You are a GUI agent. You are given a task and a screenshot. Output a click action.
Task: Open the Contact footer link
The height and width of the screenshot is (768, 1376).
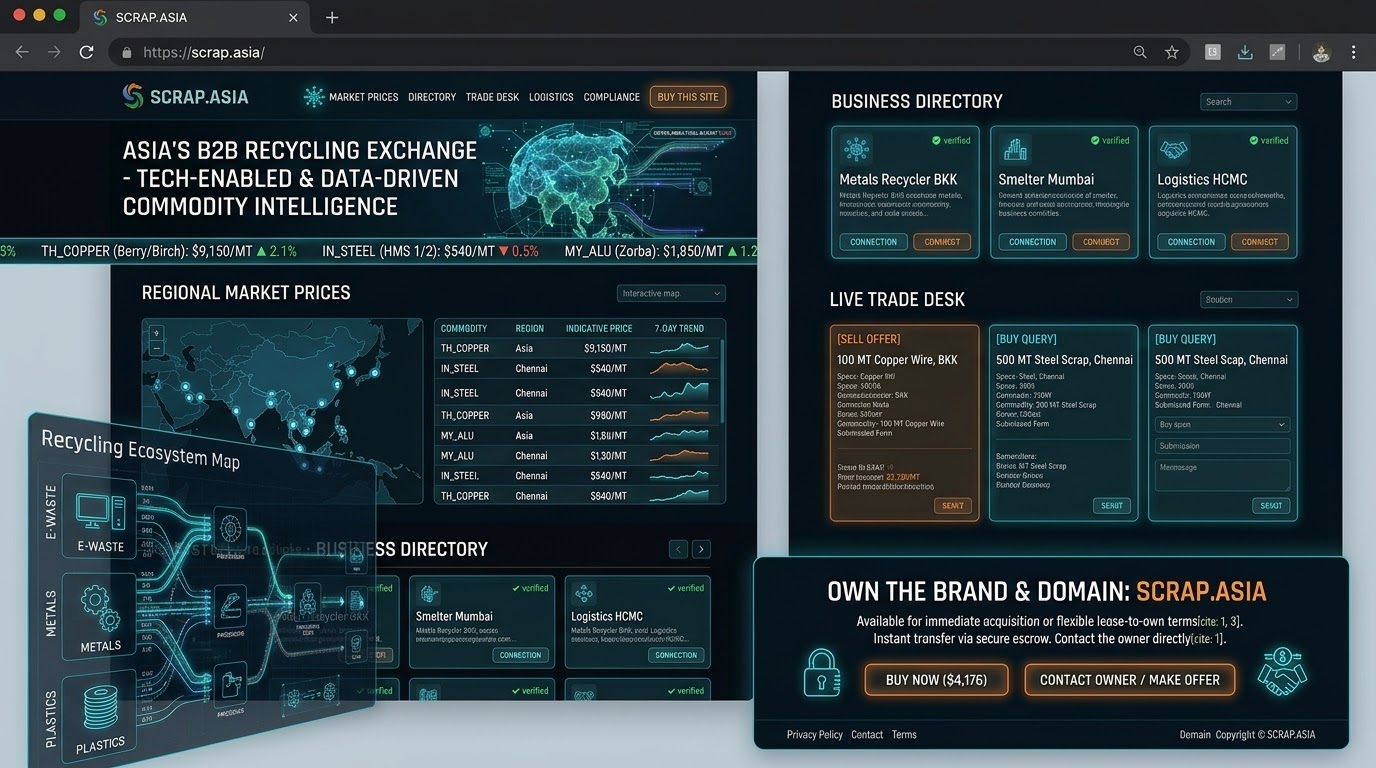[x=867, y=735]
